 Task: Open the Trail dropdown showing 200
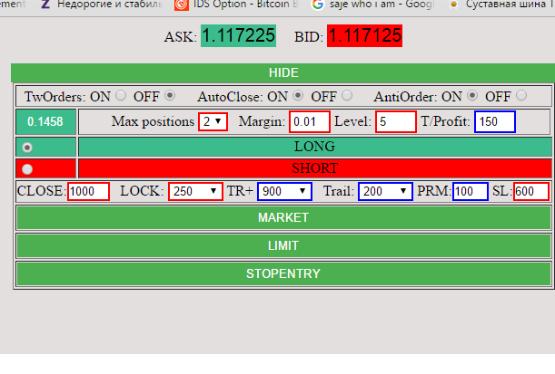[385, 191]
